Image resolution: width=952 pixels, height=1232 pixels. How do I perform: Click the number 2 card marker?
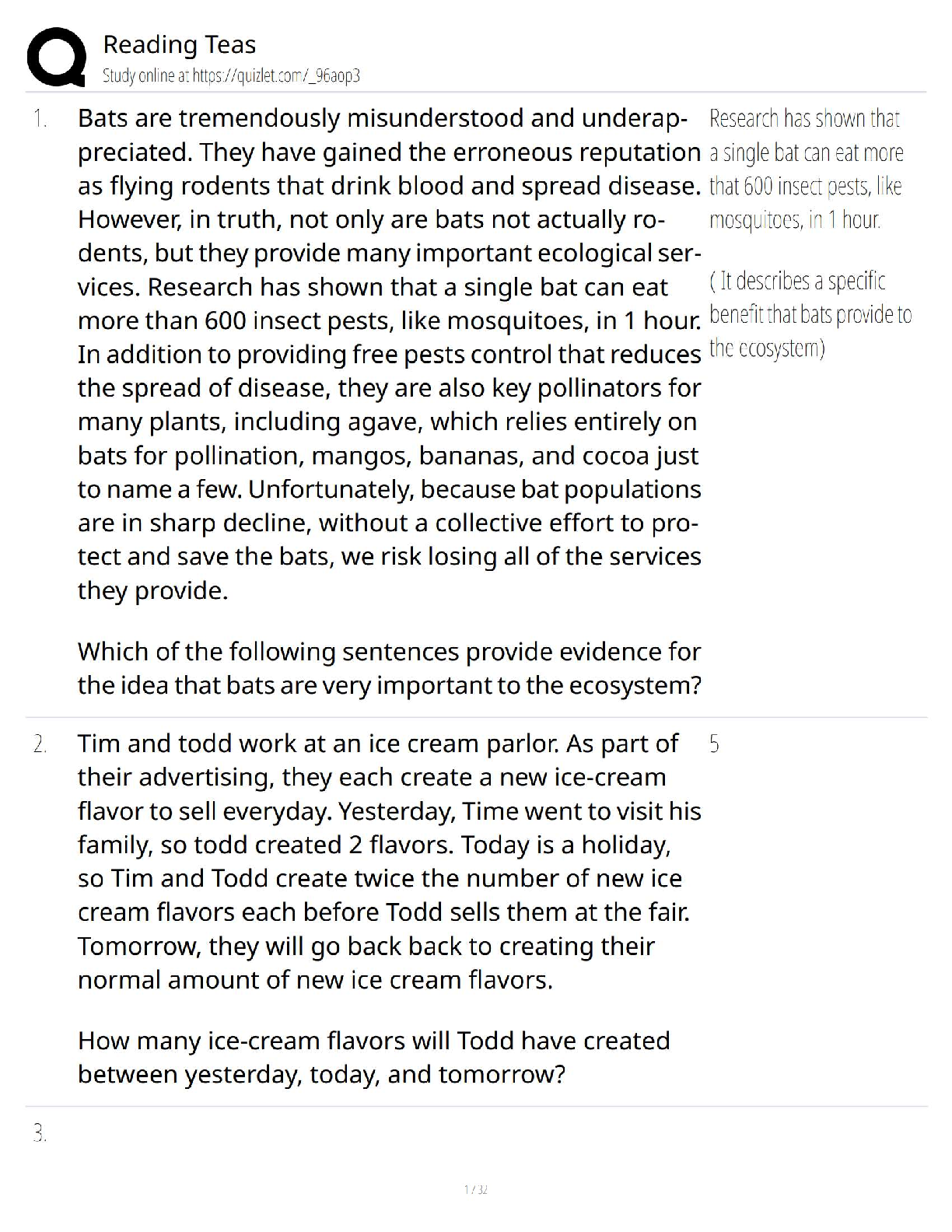(x=40, y=744)
